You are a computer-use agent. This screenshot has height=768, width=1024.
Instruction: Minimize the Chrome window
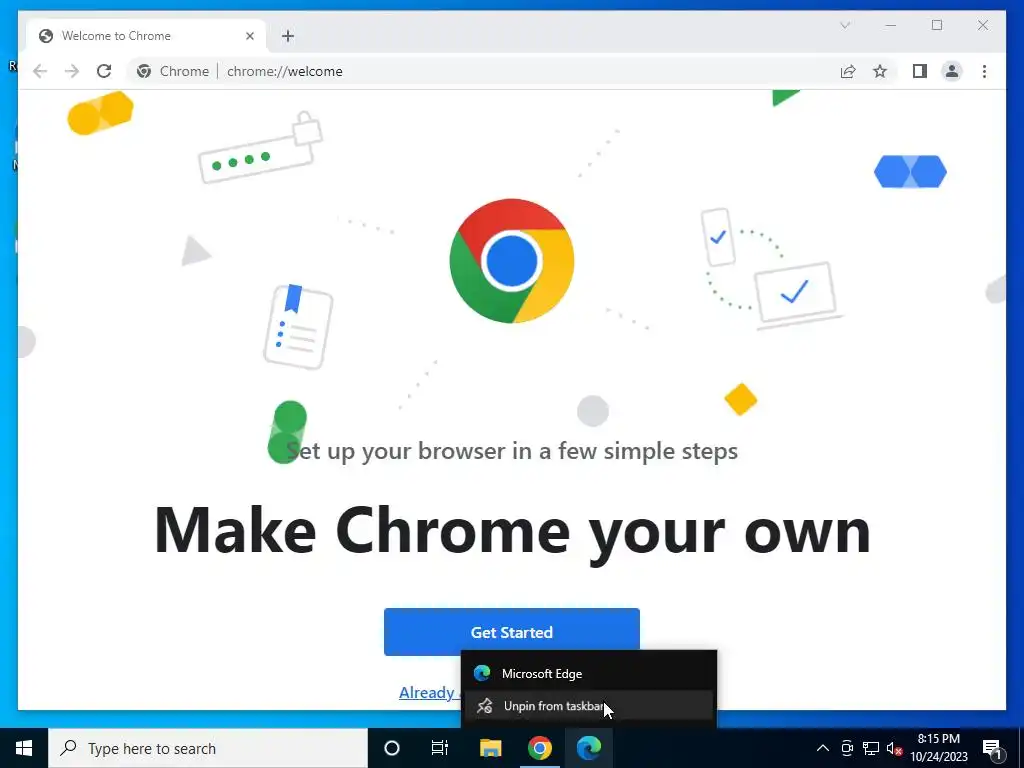[891, 25]
